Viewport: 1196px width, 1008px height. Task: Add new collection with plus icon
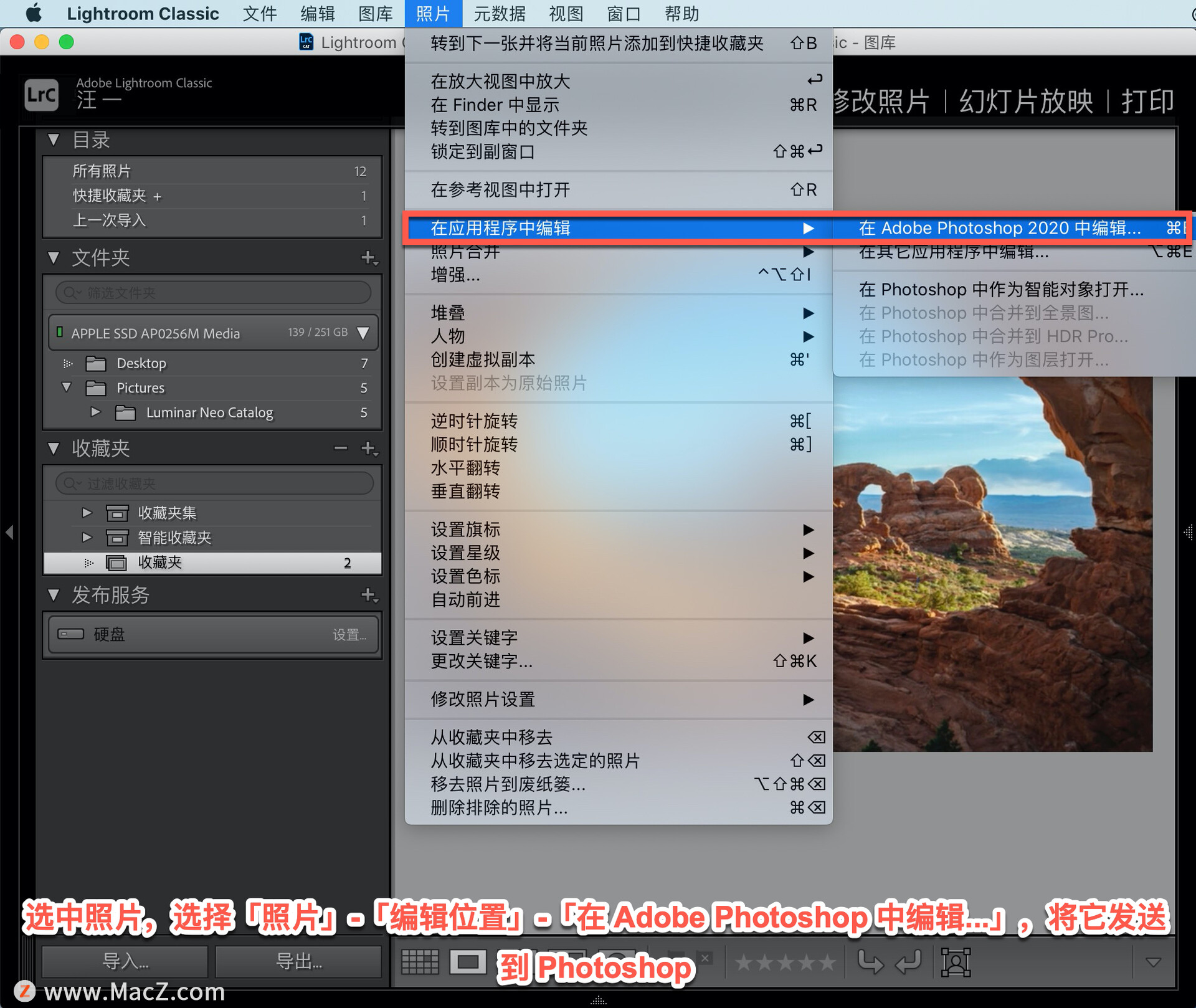(369, 448)
